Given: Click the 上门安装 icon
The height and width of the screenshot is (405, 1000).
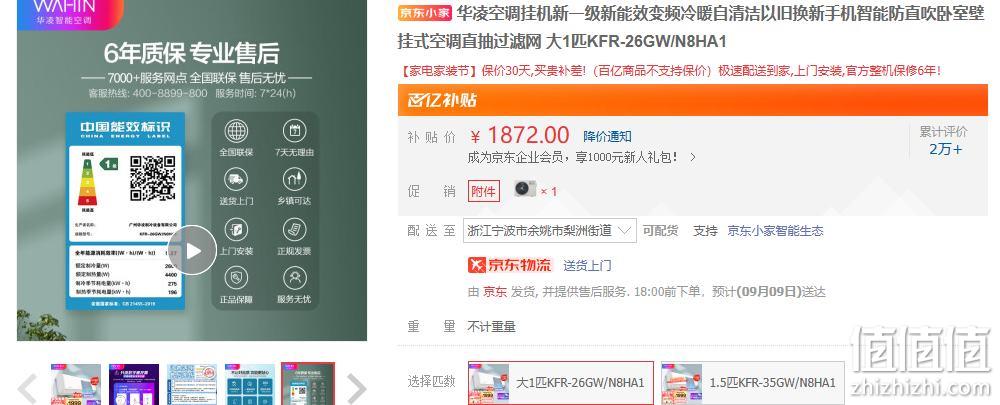Looking at the screenshot, I should [236, 229].
